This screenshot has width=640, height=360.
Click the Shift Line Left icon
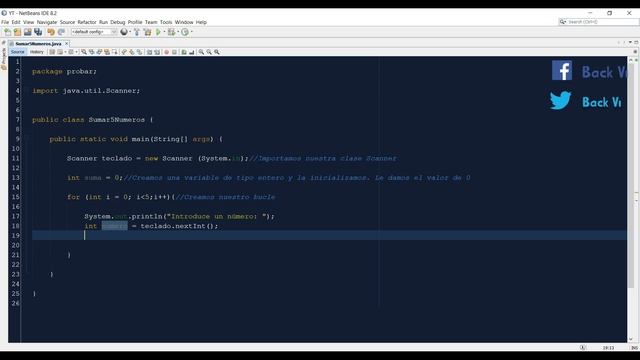click(149, 52)
